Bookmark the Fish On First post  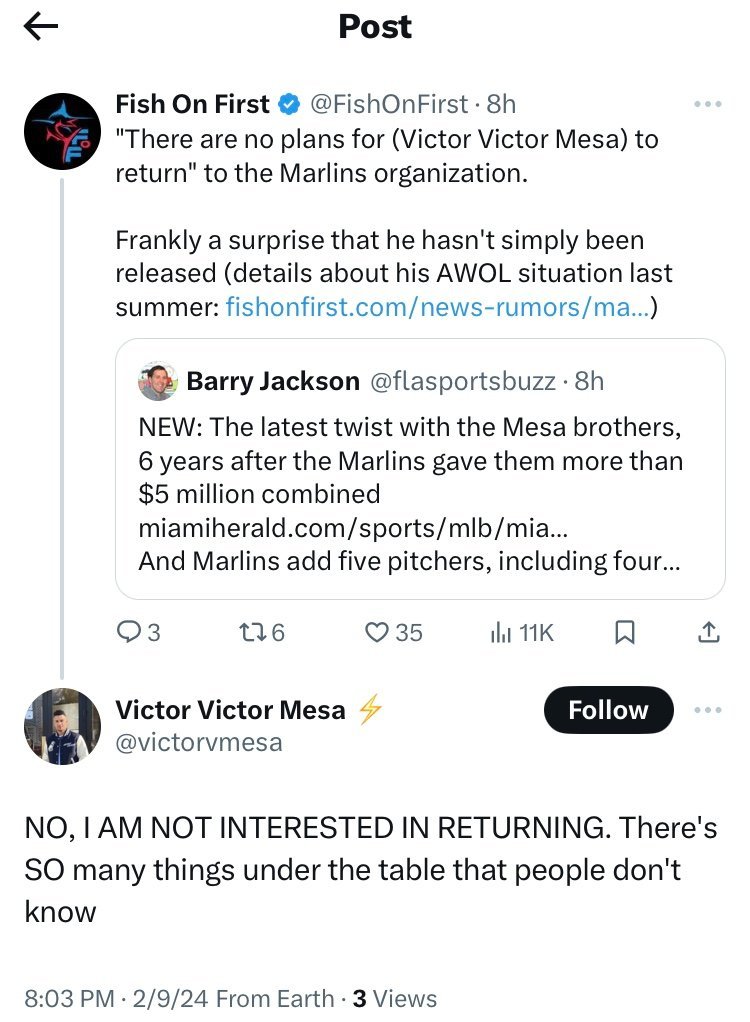pyautogui.click(x=625, y=632)
